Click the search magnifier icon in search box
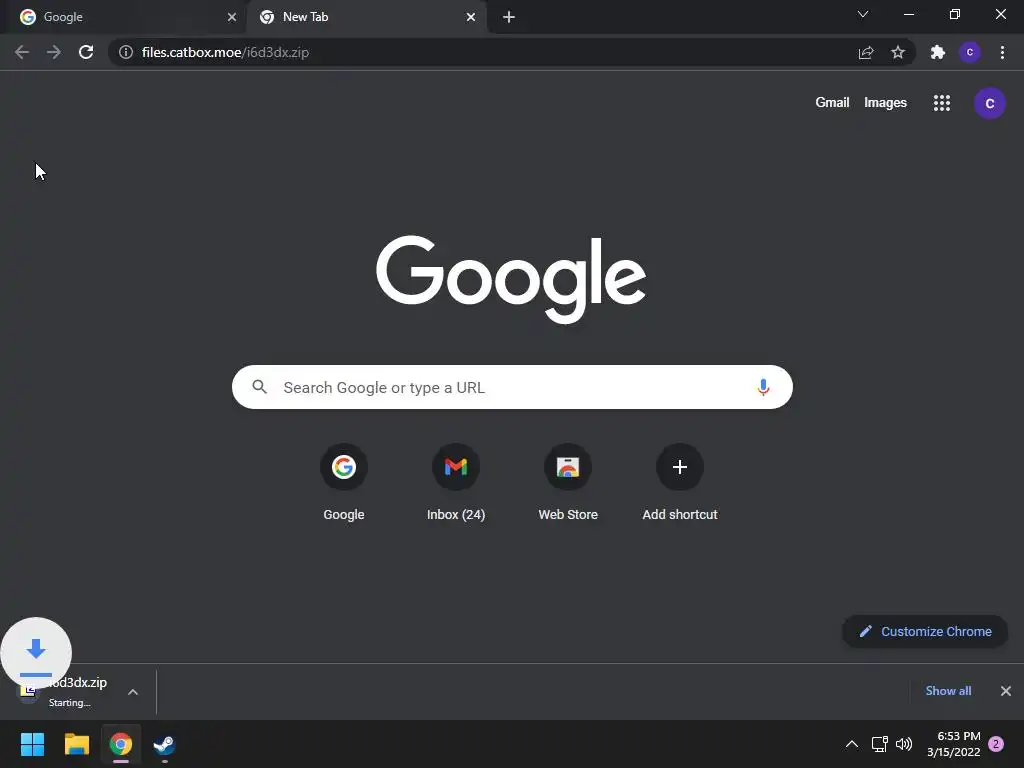This screenshot has width=1024, height=768. point(259,387)
